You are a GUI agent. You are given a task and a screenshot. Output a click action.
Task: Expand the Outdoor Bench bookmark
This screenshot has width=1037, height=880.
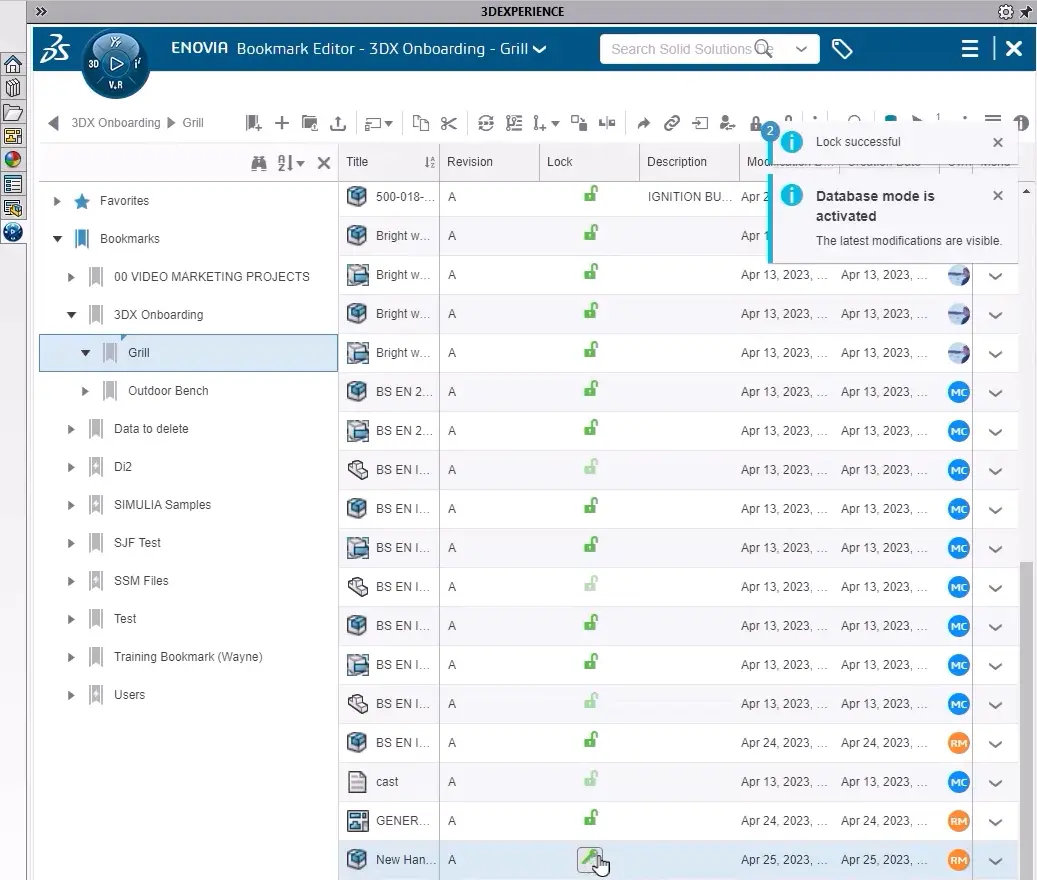pyautogui.click(x=85, y=391)
